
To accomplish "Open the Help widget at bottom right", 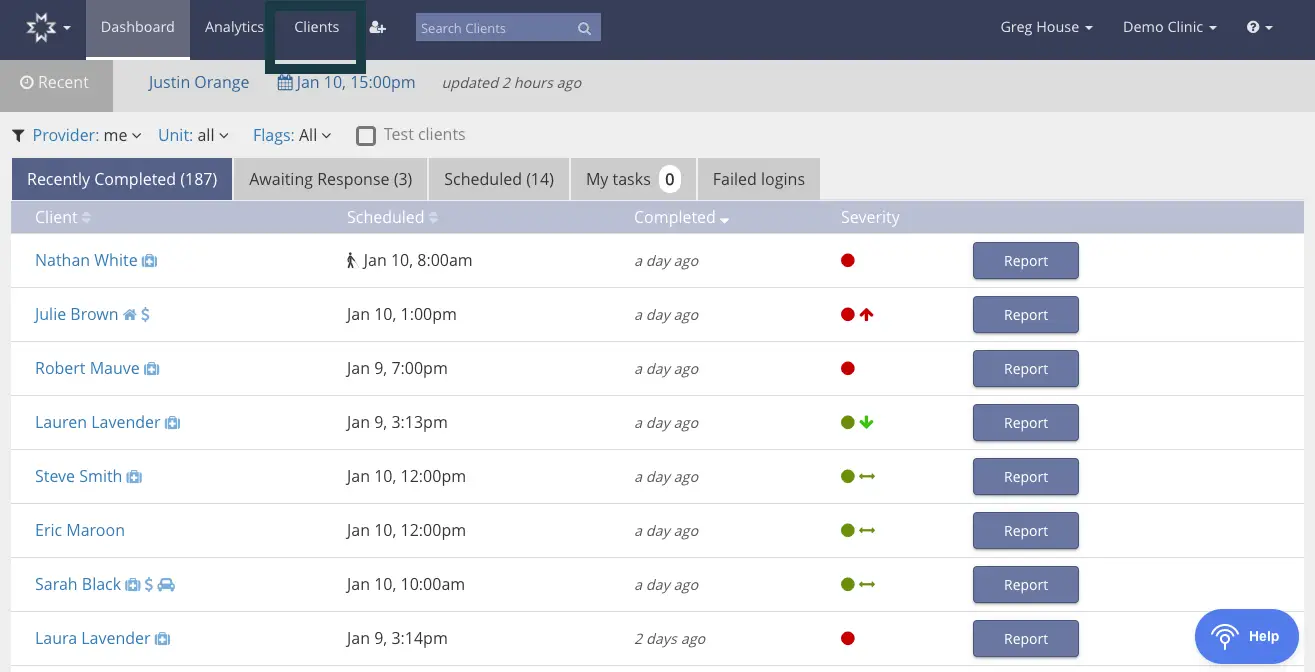I will (1246, 636).
